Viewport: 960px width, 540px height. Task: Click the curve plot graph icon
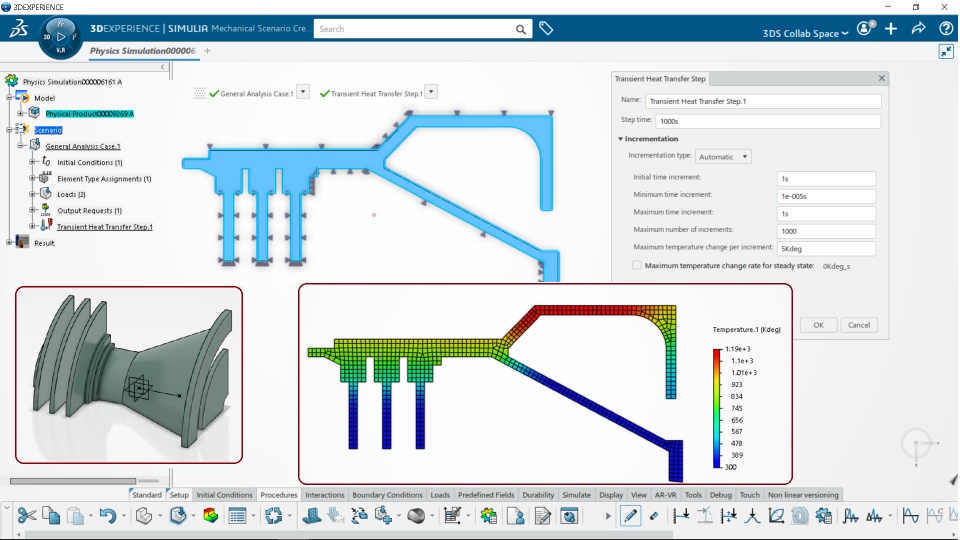776,516
